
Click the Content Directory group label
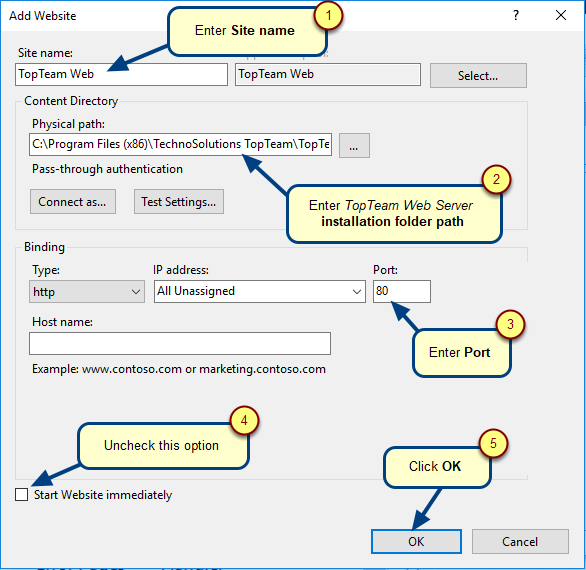[x=71, y=101]
